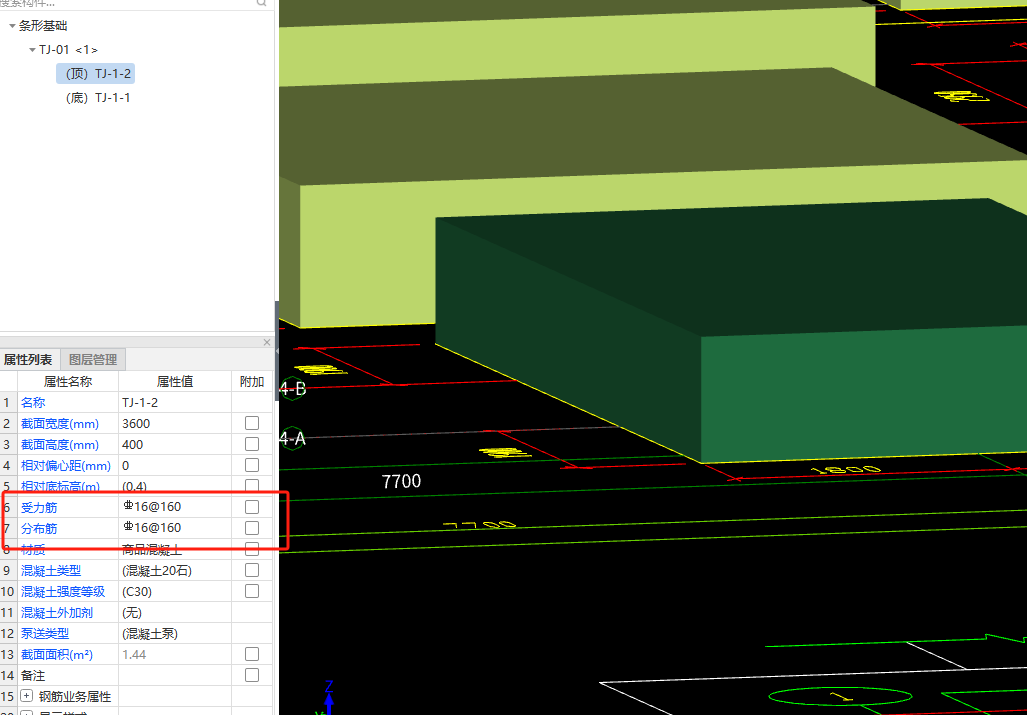Tick the 附加 checkbox for 混凝土类型
The width and height of the screenshot is (1027, 715).
click(252, 570)
